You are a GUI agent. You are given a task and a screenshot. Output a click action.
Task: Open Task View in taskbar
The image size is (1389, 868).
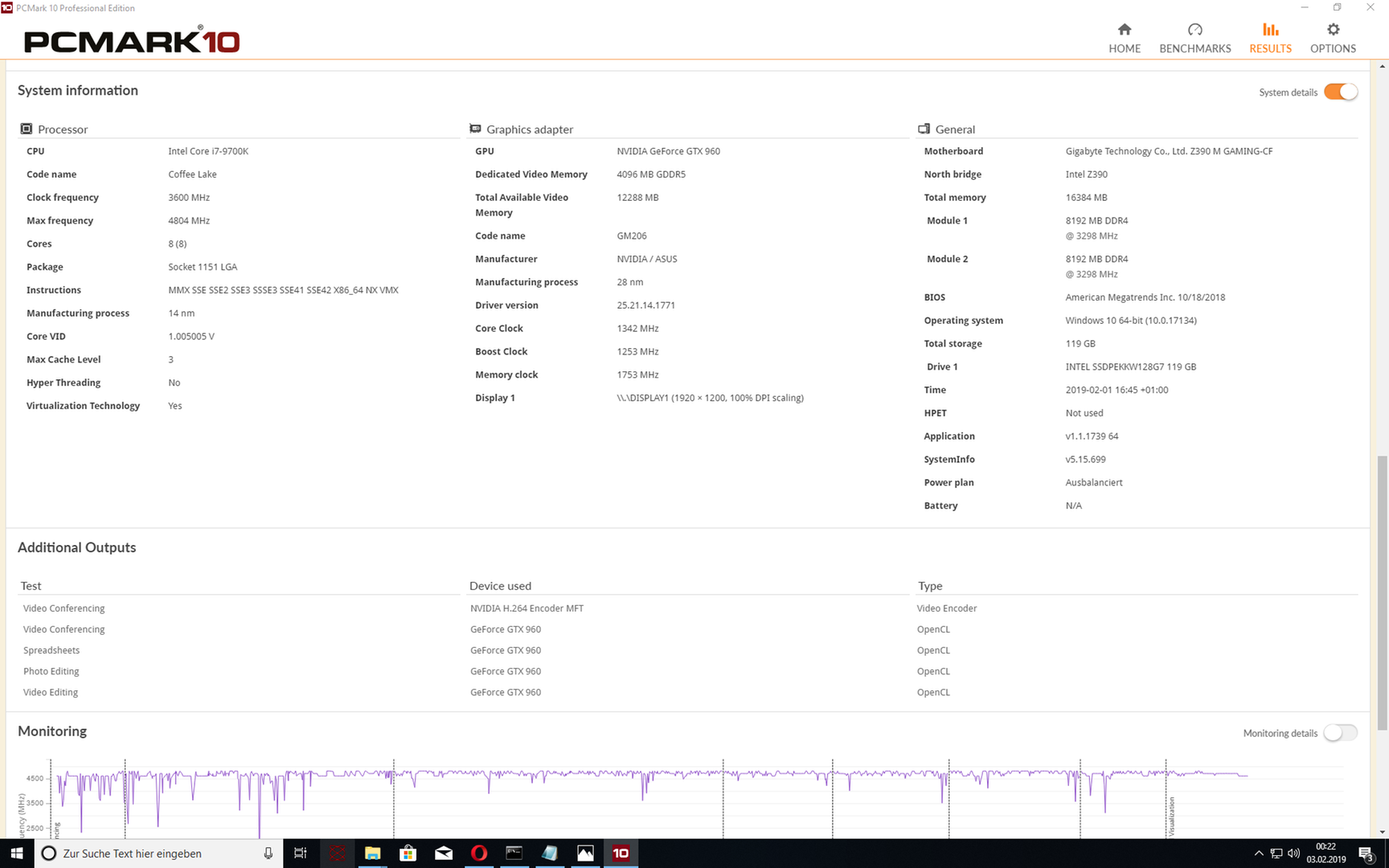tap(300, 853)
